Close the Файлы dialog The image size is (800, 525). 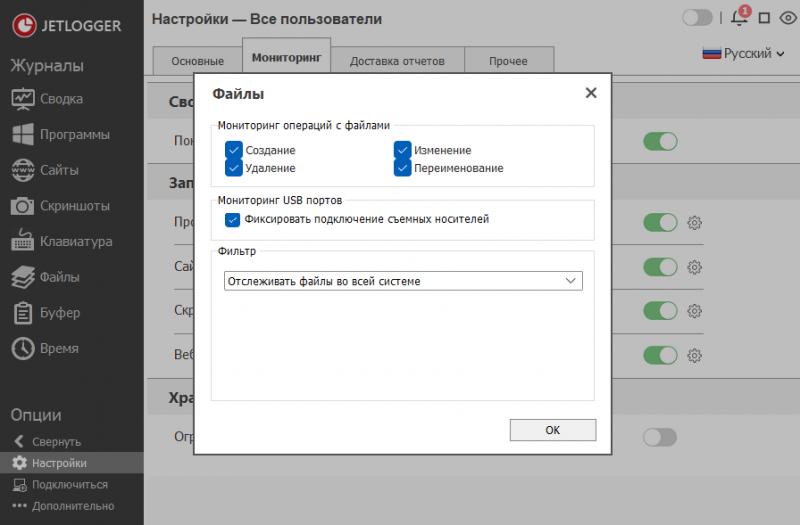590,93
